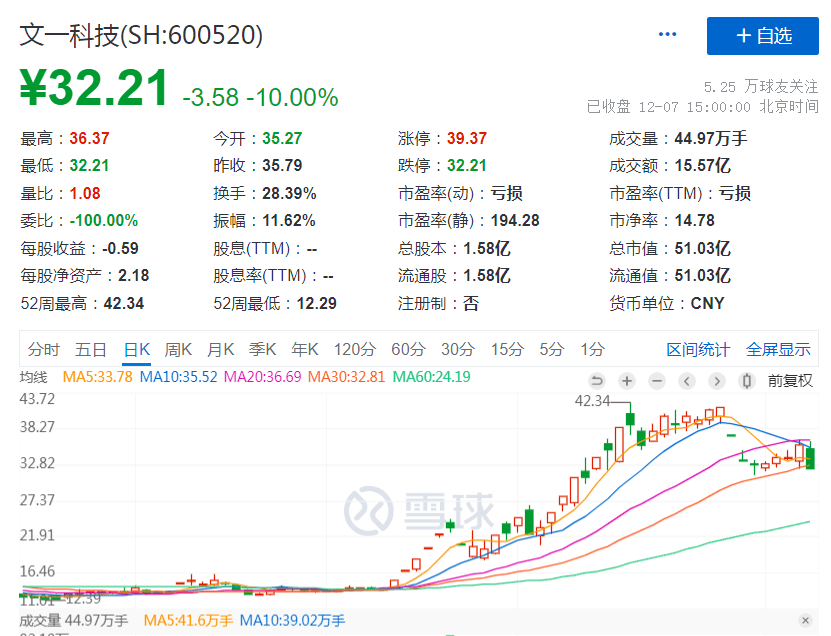Click the MA5:33.78 indicator
The width and height of the screenshot is (831, 636).
tap(98, 377)
